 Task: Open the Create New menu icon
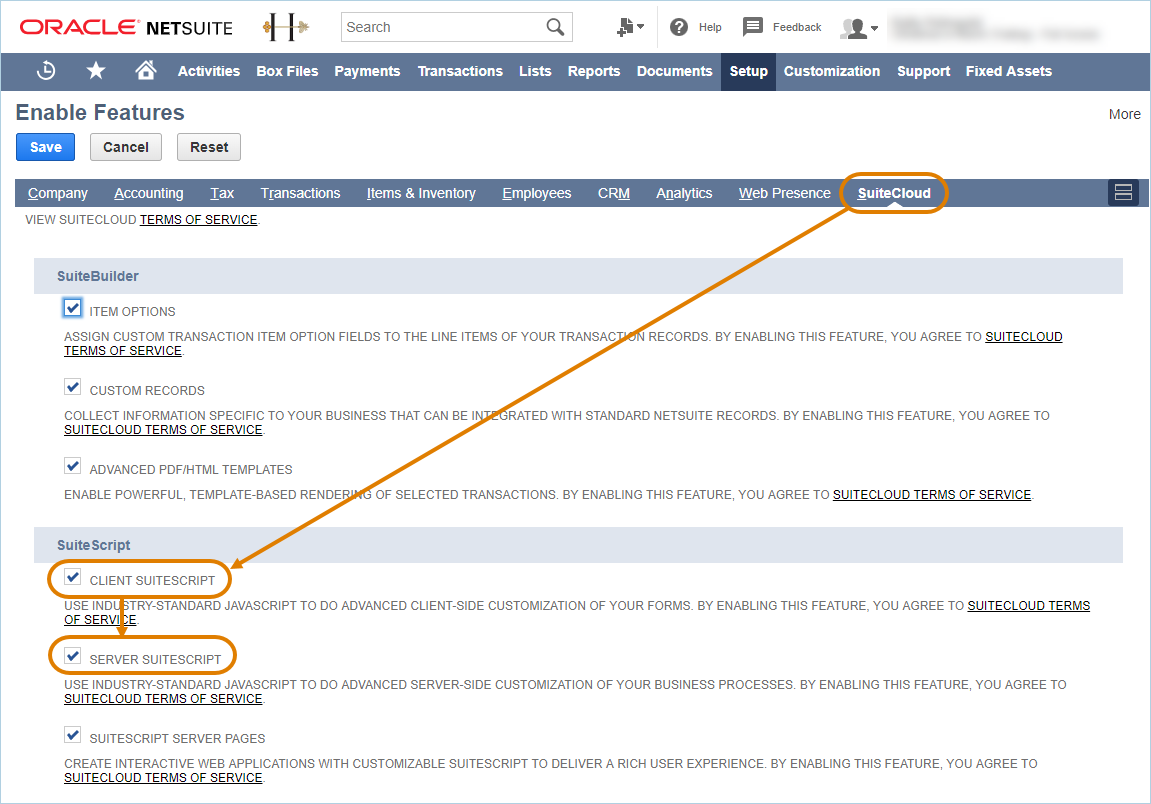pyautogui.click(x=630, y=27)
